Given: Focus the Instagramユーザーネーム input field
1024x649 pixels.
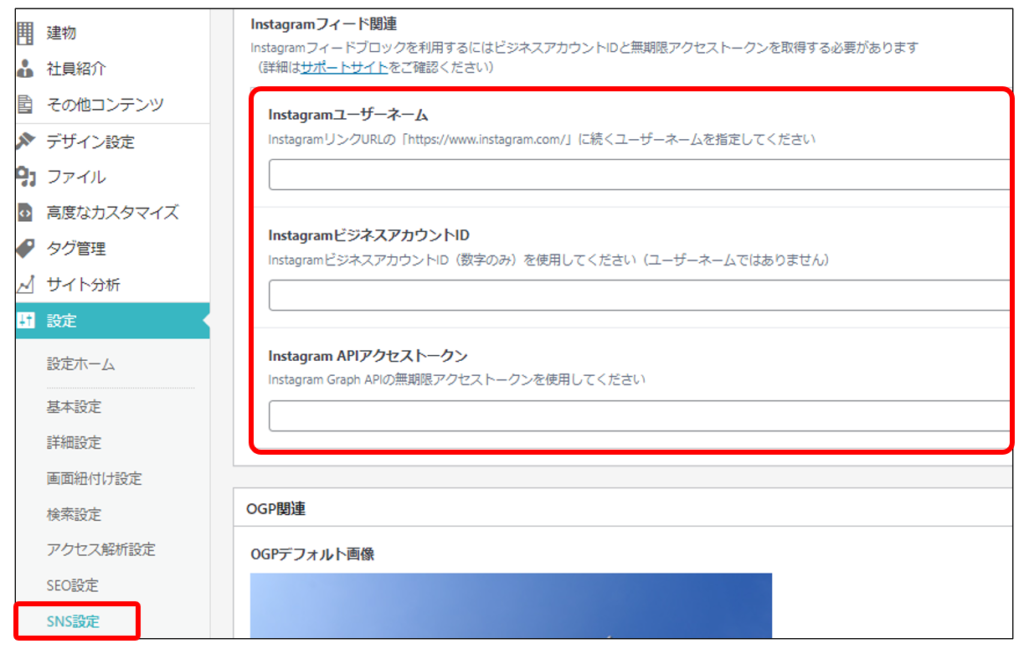Looking at the screenshot, I should tap(640, 175).
